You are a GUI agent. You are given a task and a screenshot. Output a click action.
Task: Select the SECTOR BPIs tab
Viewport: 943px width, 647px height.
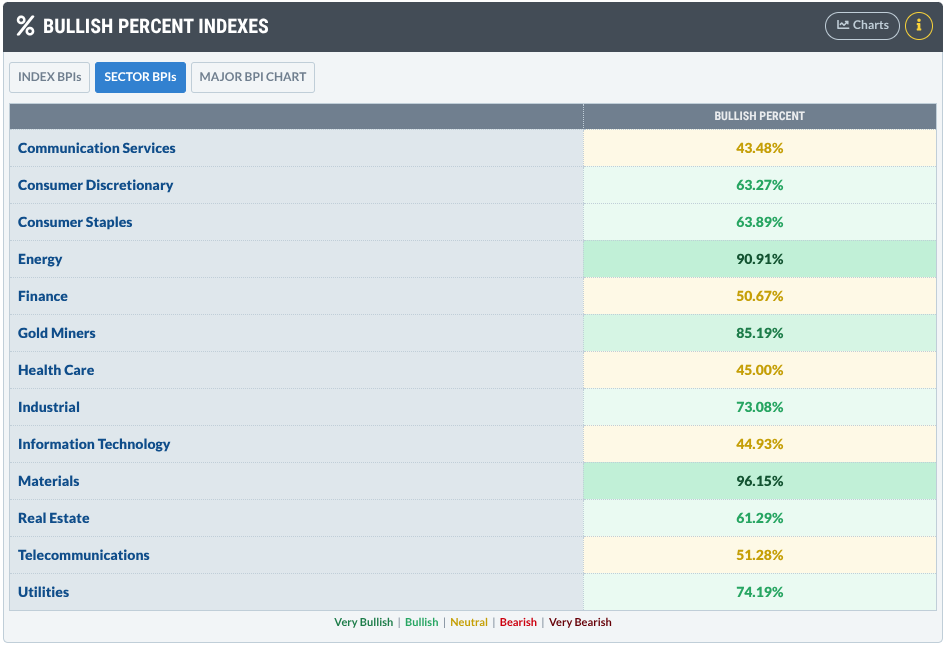coord(140,77)
